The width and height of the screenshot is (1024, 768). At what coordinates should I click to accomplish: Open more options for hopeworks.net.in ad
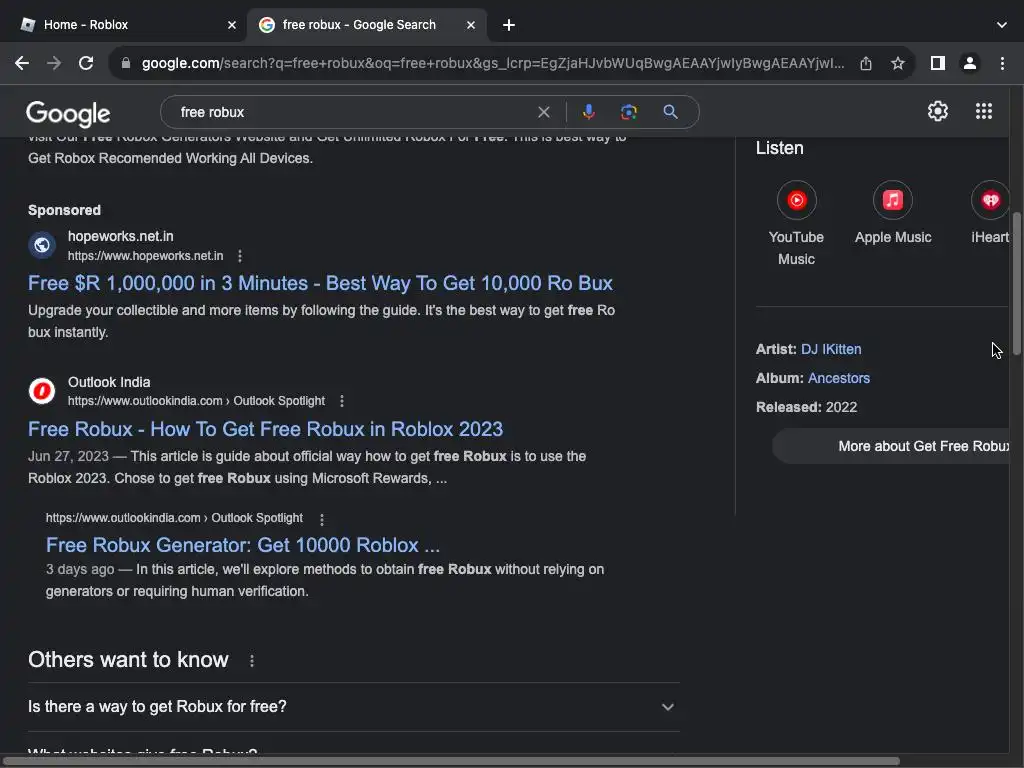(x=240, y=256)
